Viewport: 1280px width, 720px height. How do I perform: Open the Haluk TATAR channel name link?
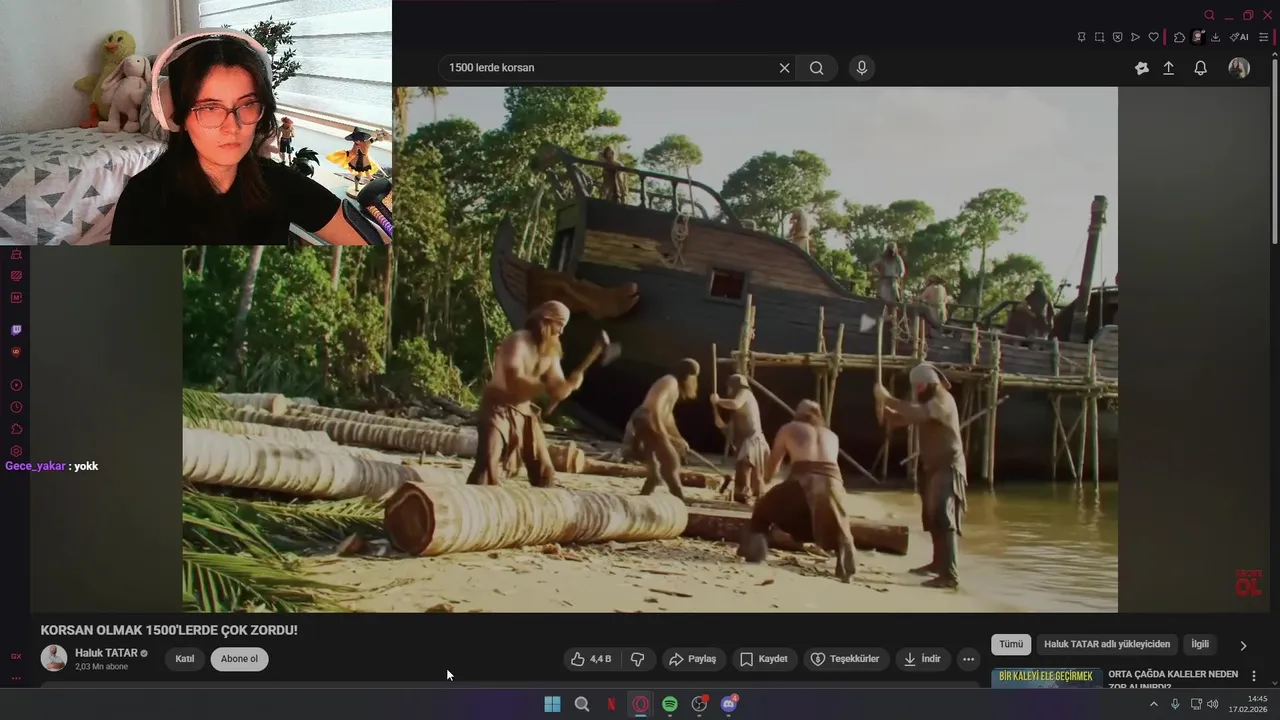click(x=106, y=653)
